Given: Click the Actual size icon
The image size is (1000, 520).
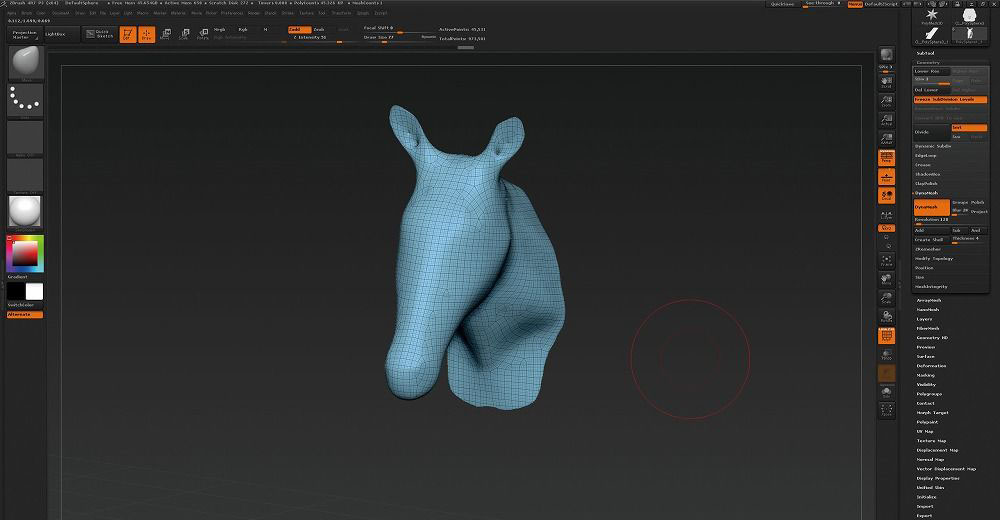Looking at the screenshot, I should coord(886,120).
